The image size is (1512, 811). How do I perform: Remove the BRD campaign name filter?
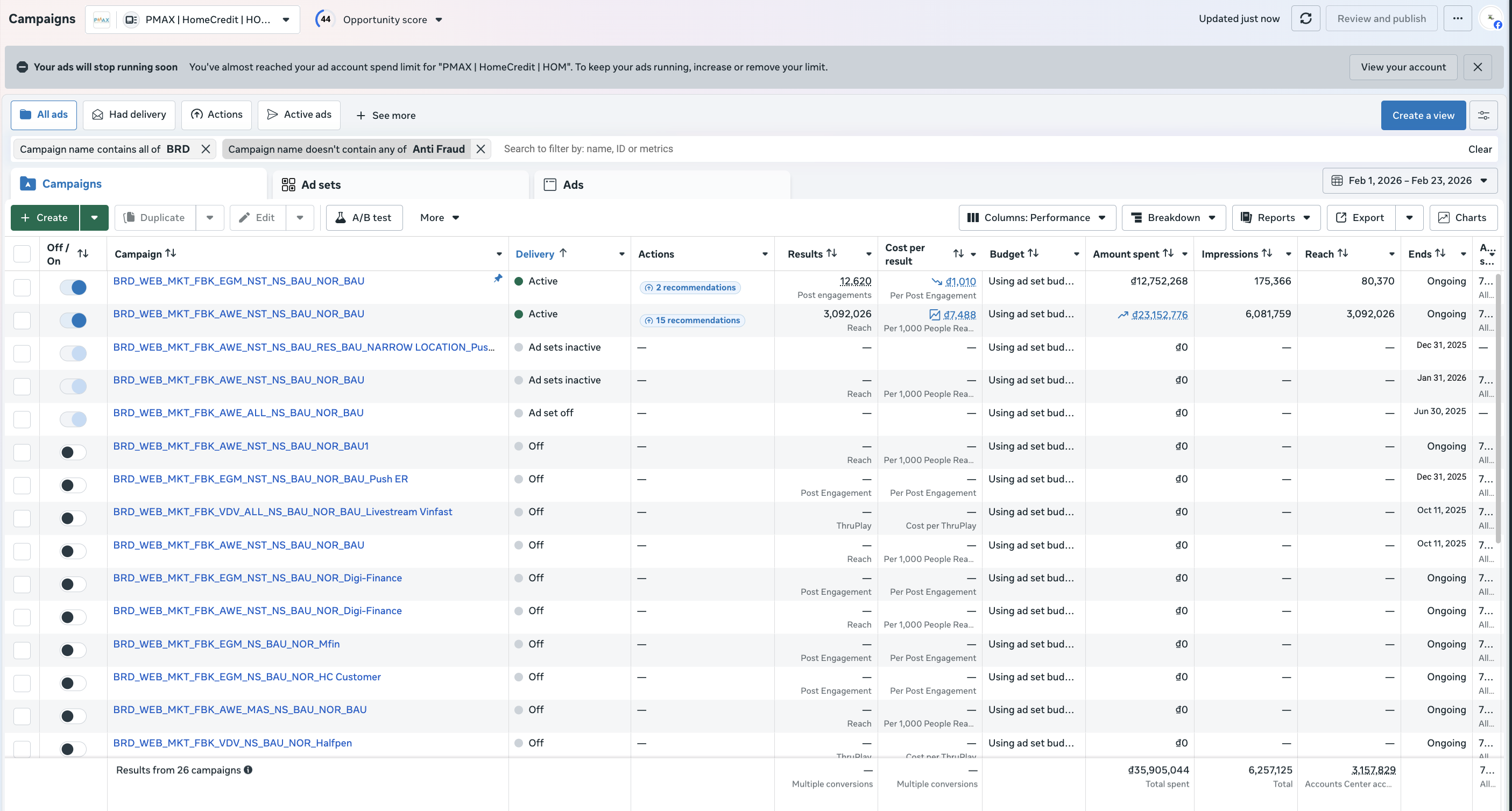coord(206,149)
